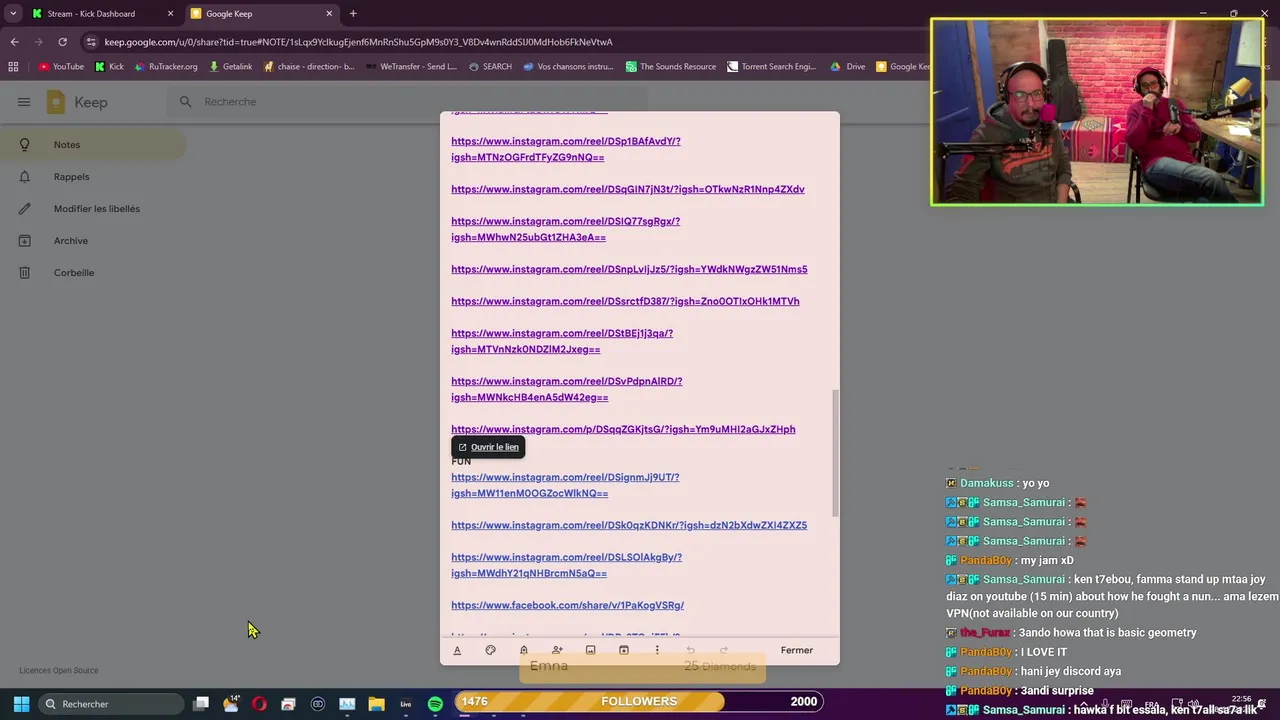Click the add image icon in note toolbar
The image size is (1280, 720).
[x=590, y=650]
